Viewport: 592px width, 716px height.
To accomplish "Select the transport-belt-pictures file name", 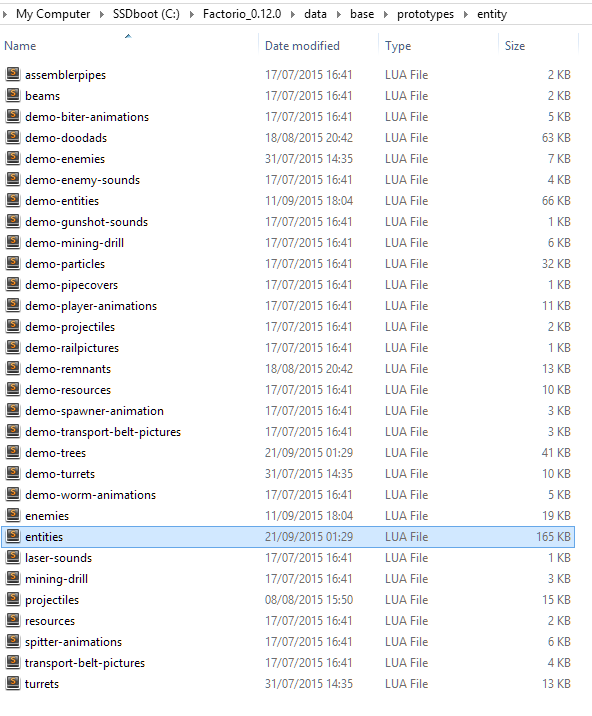I will [85, 663].
